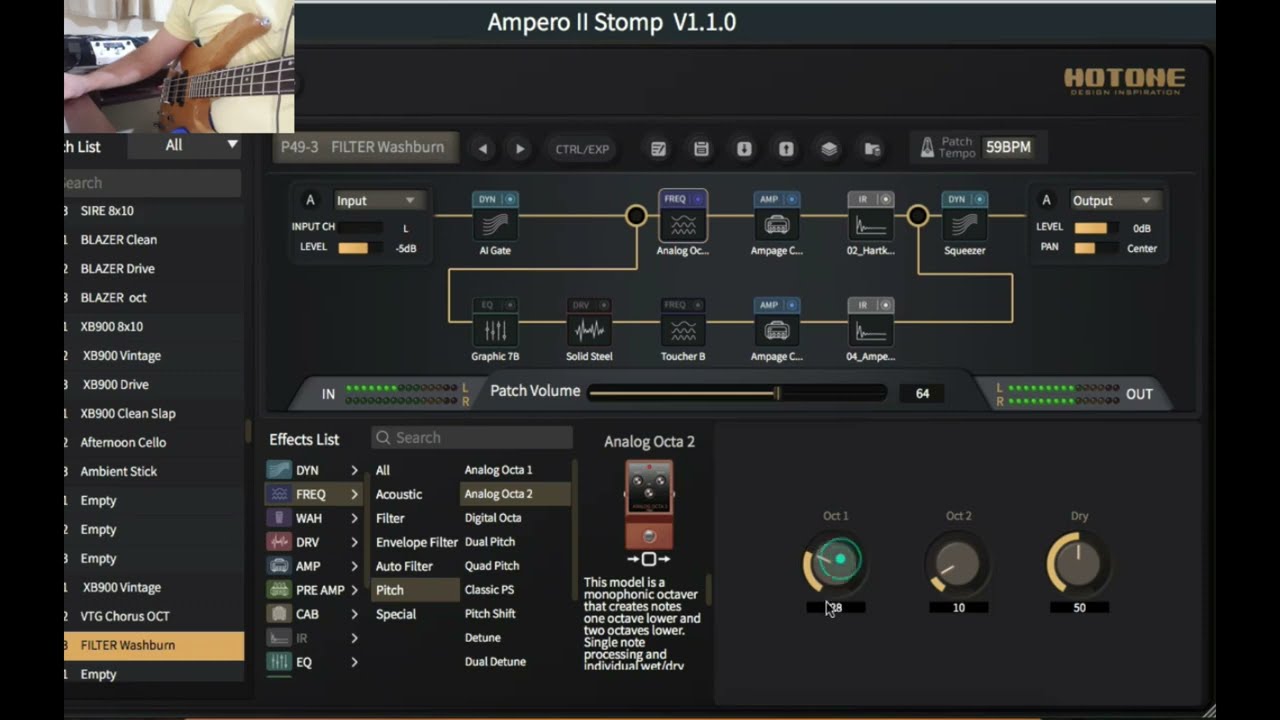Load the VTG Chorus OCT patch
1280x720 pixels.
154,616
